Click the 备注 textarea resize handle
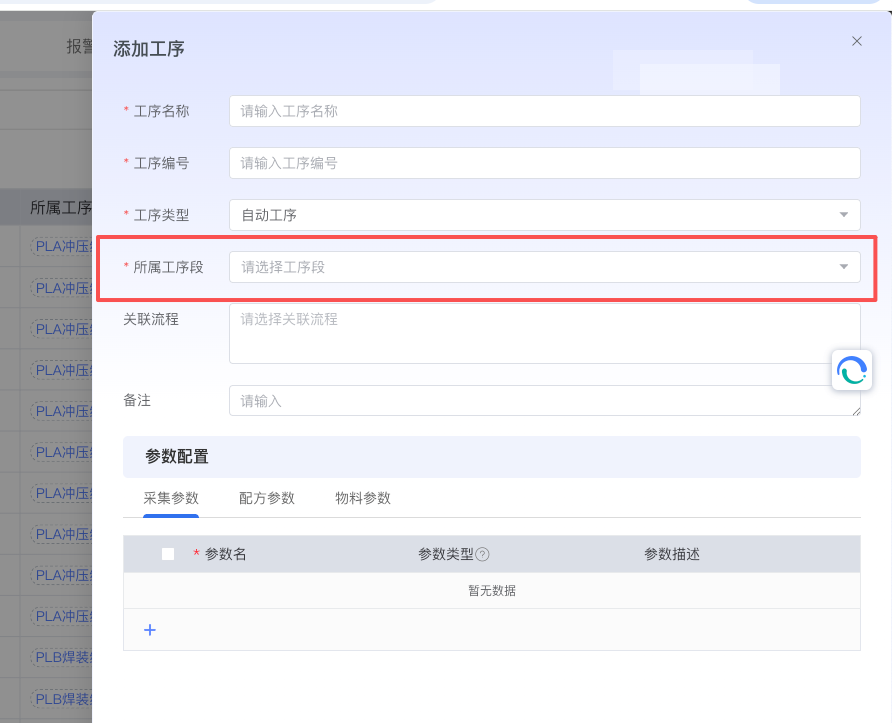 856,411
